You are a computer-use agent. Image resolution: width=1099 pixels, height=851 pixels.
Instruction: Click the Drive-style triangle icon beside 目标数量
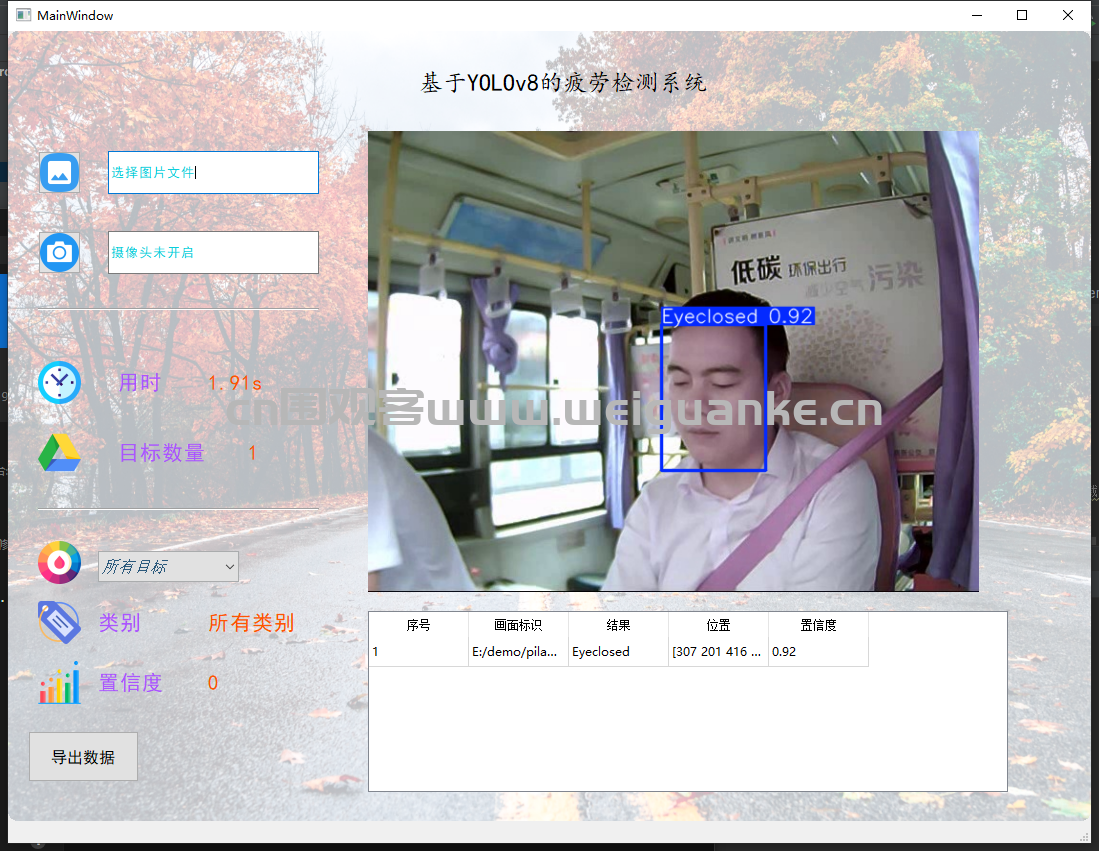click(x=59, y=453)
